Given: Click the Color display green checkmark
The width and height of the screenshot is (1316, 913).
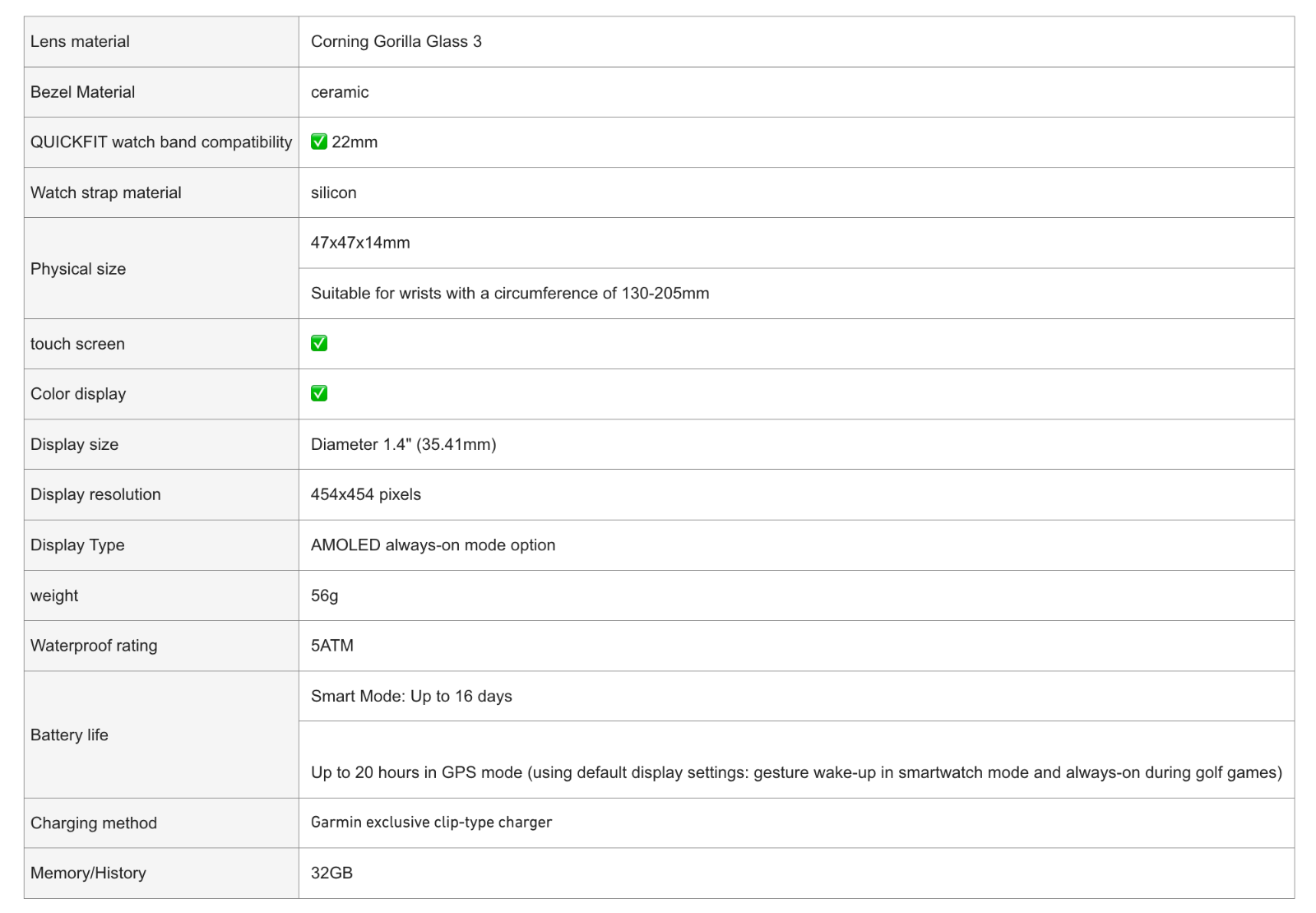Looking at the screenshot, I should 319,393.
